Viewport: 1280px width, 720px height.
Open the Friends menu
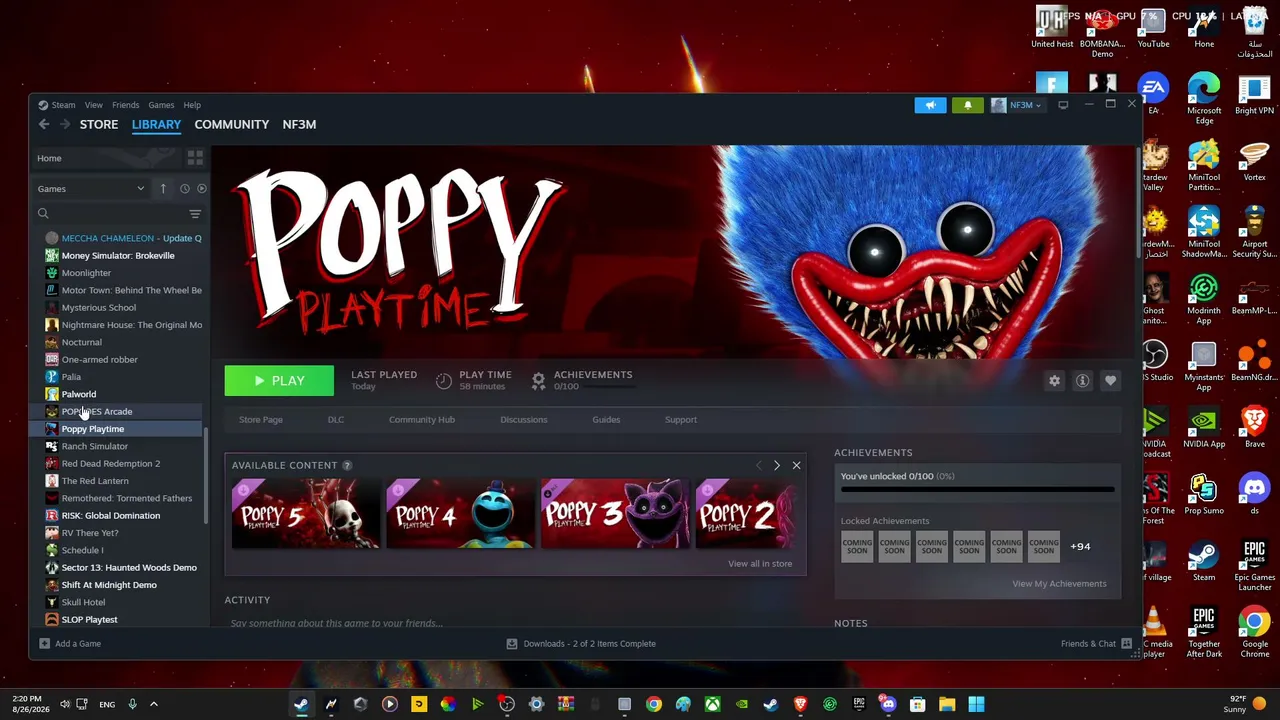pos(125,105)
